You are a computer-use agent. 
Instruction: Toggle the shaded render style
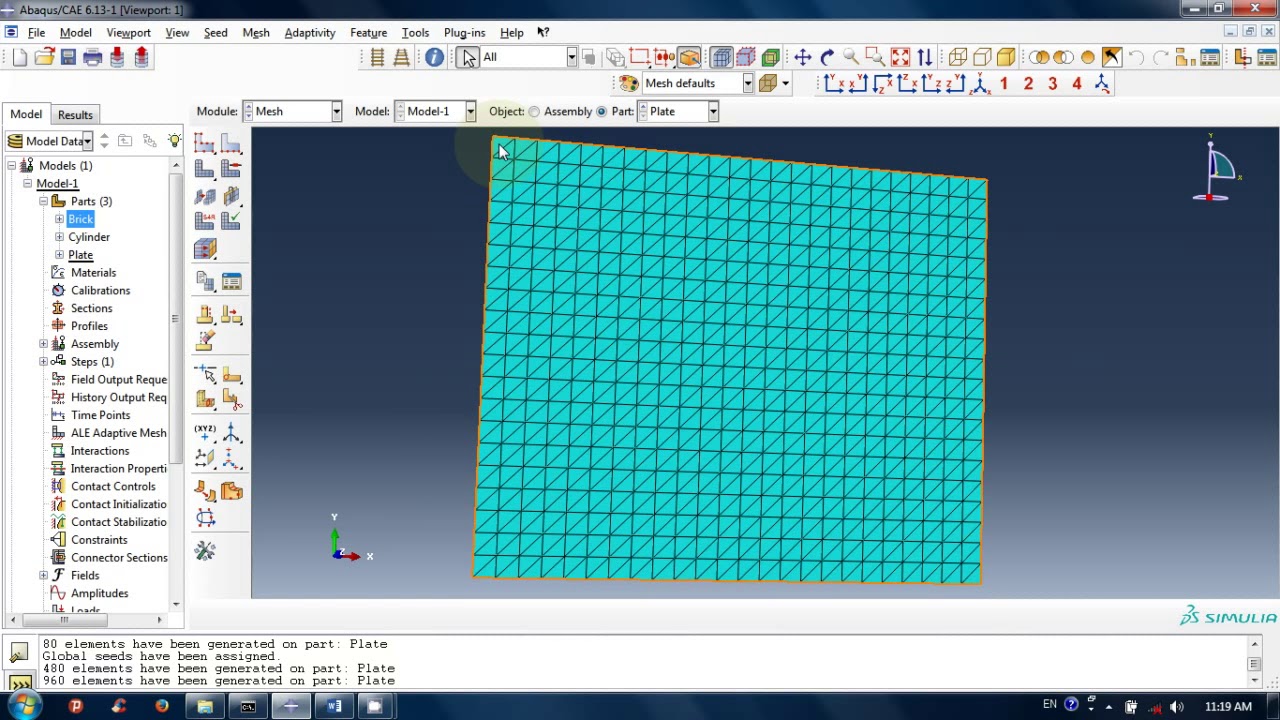tap(1006, 57)
